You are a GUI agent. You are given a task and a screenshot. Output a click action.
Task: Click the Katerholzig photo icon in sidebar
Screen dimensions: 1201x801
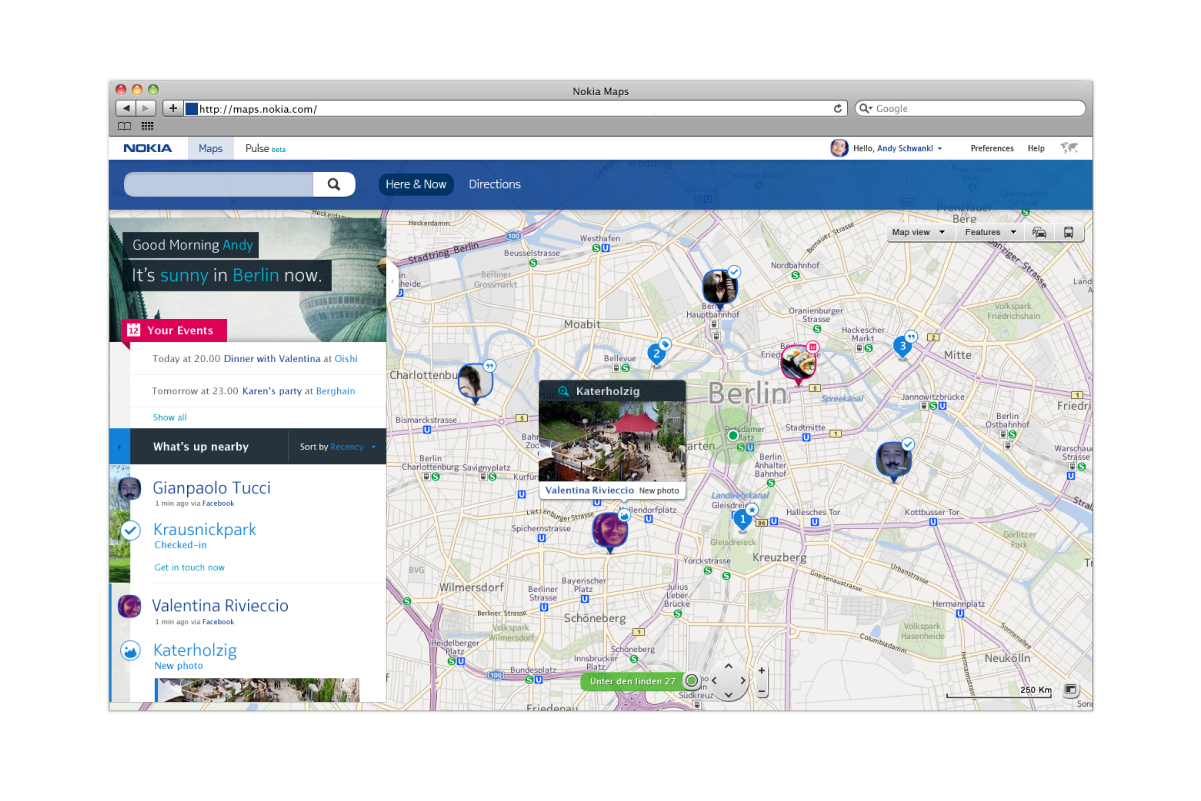130,651
